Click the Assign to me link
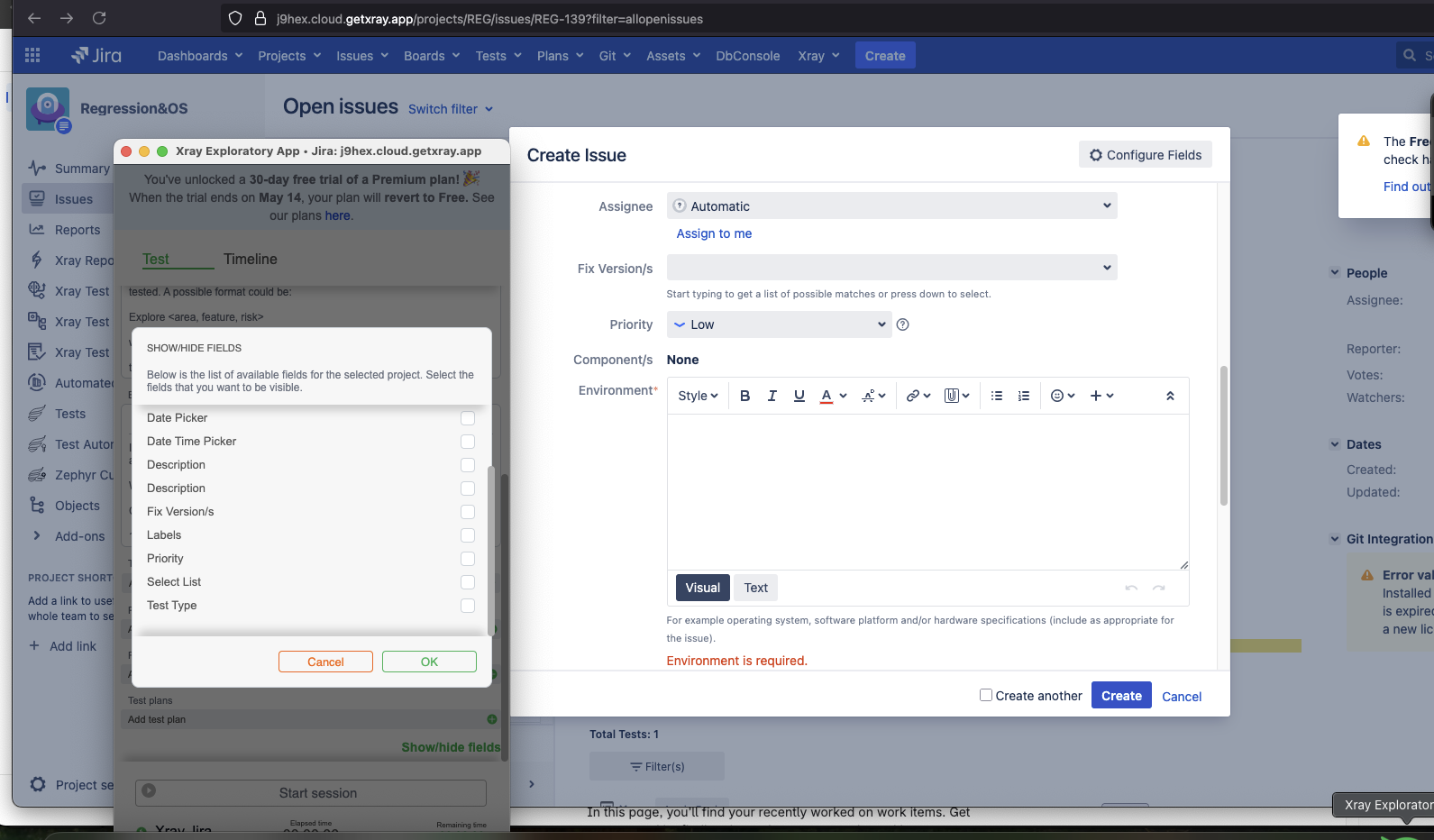Screen dimensions: 1434x840 coord(714,233)
